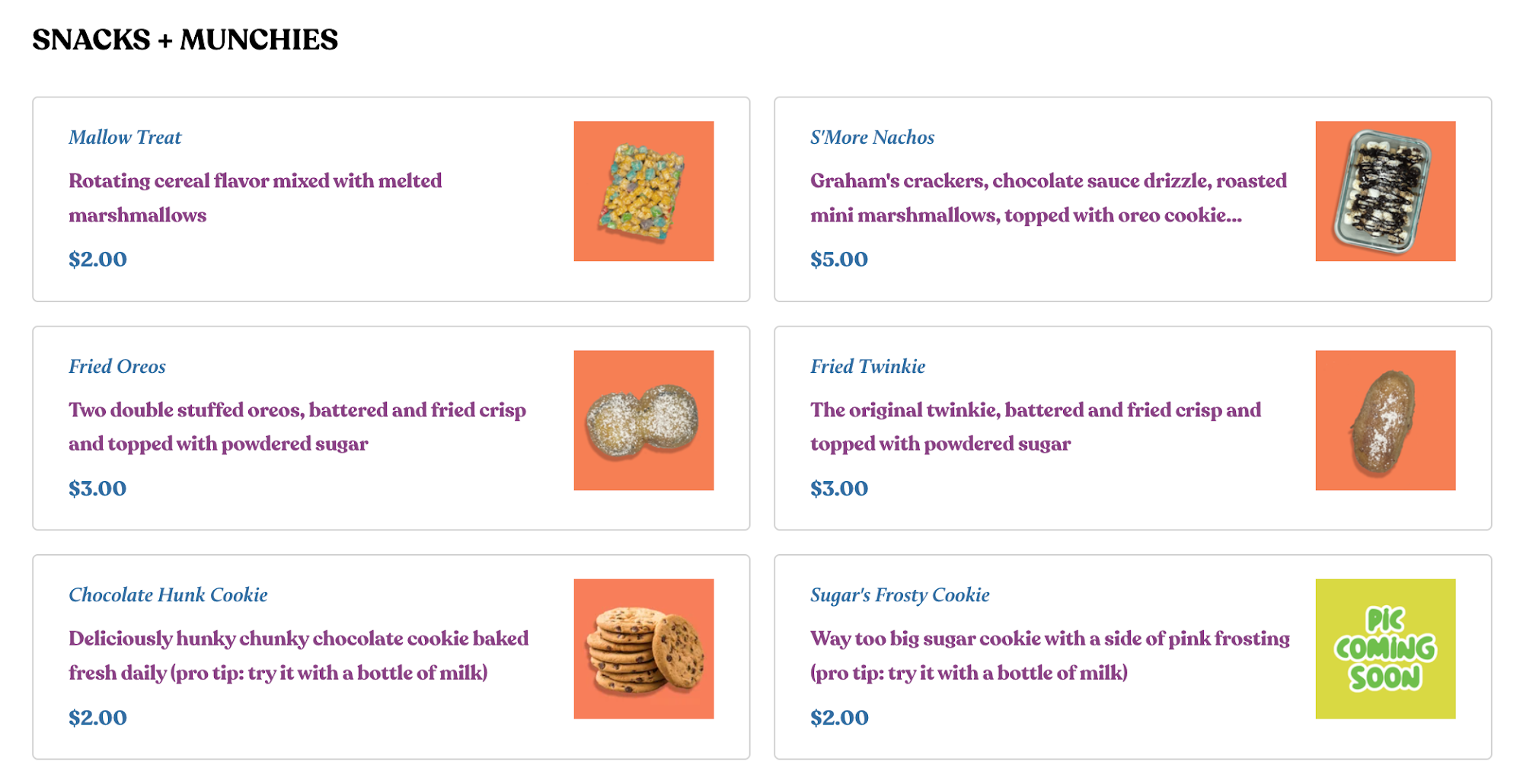Select the Fried Oreos title
The height and width of the screenshot is (784, 1523).
[117, 367]
